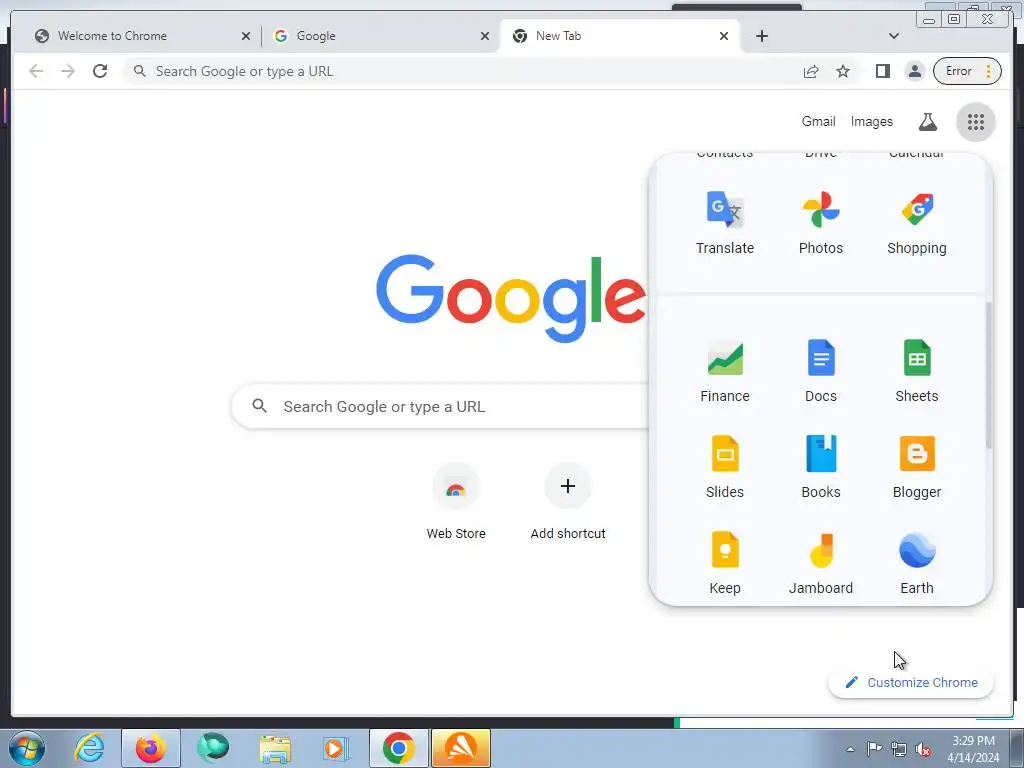The image size is (1024, 768).
Task: Open Jamboard app
Action: point(821,563)
